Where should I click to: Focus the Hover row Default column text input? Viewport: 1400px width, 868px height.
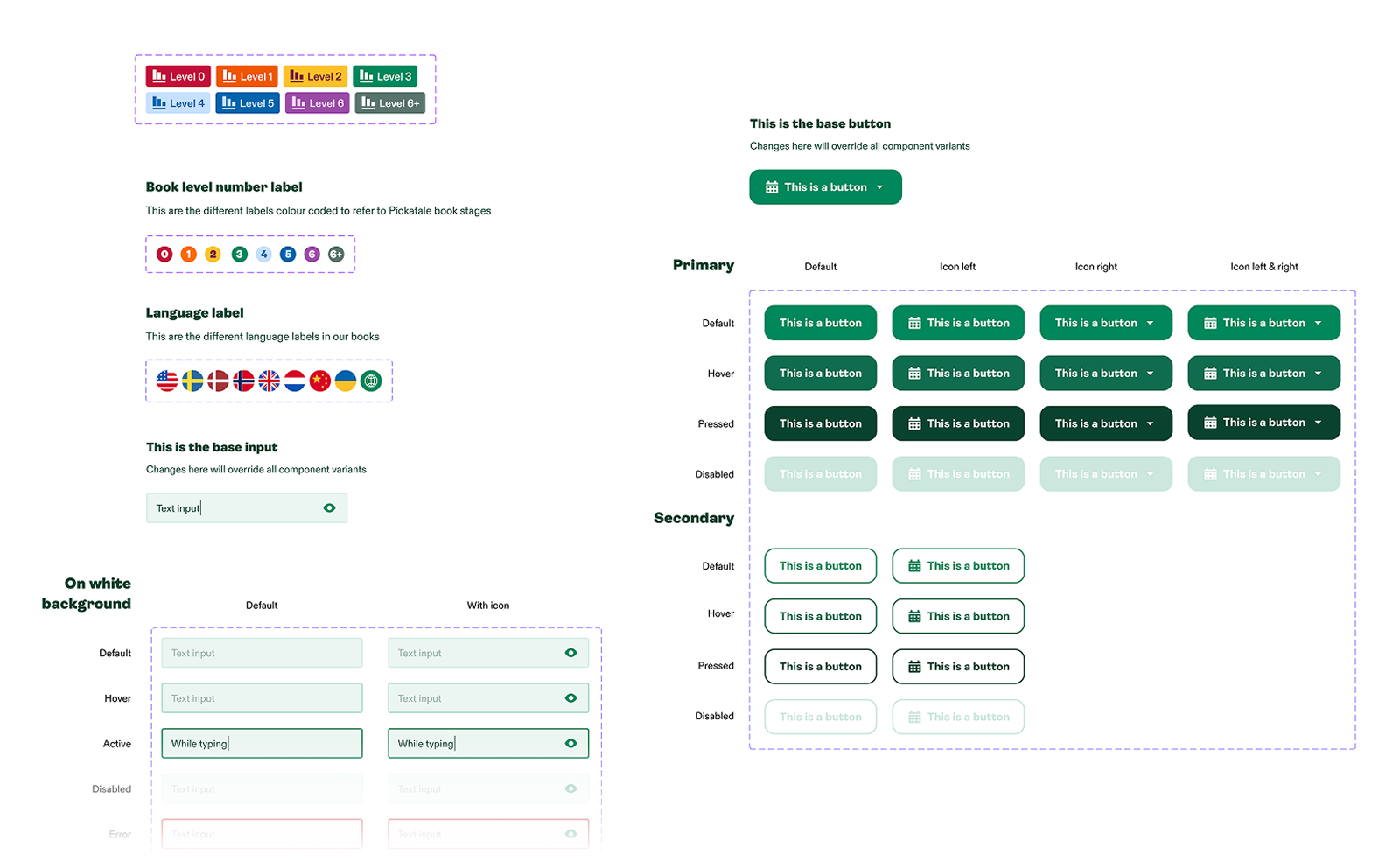pos(262,698)
